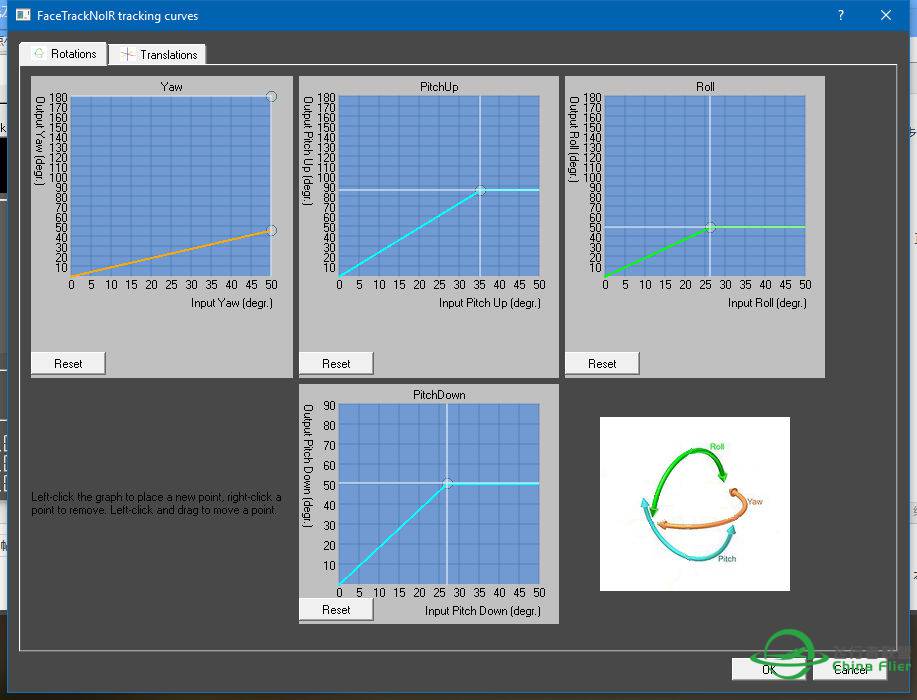Select the Roll curve control point

[x=710, y=227]
